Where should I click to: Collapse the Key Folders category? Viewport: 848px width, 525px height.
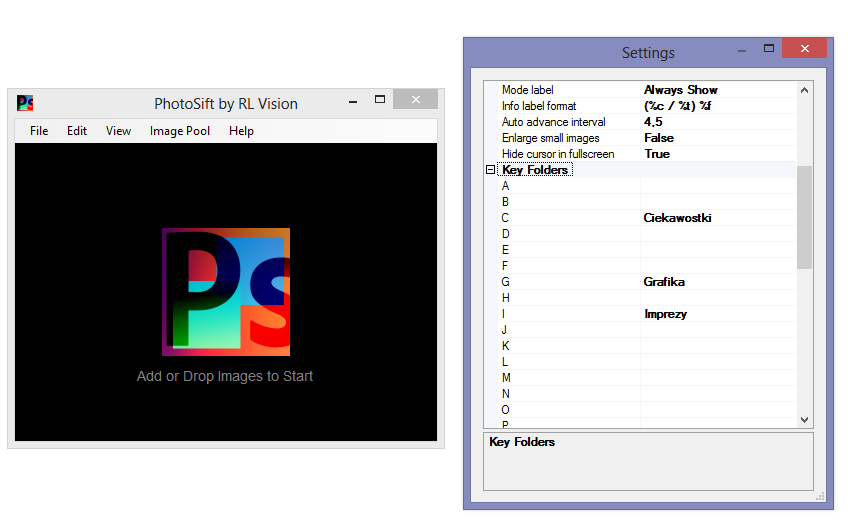[x=491, y=170]
